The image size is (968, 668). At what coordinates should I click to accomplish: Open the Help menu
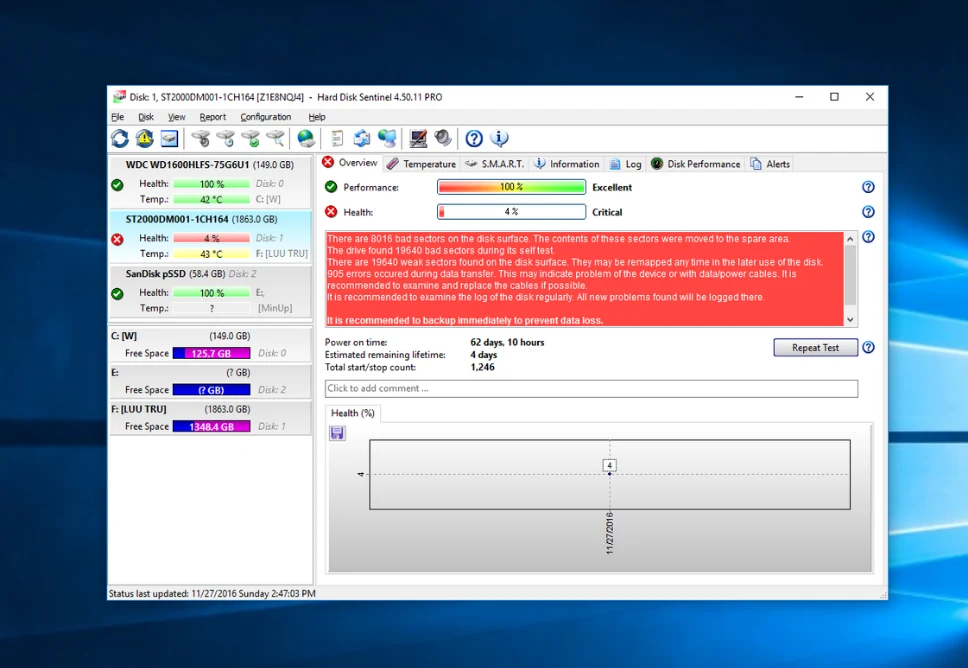pyautogui.click(x=317, y=117)
